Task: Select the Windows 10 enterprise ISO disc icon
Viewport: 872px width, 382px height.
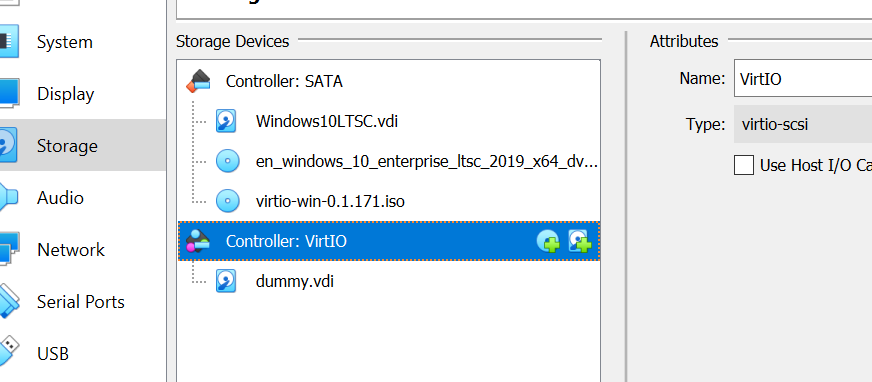Action: point(227,161)
